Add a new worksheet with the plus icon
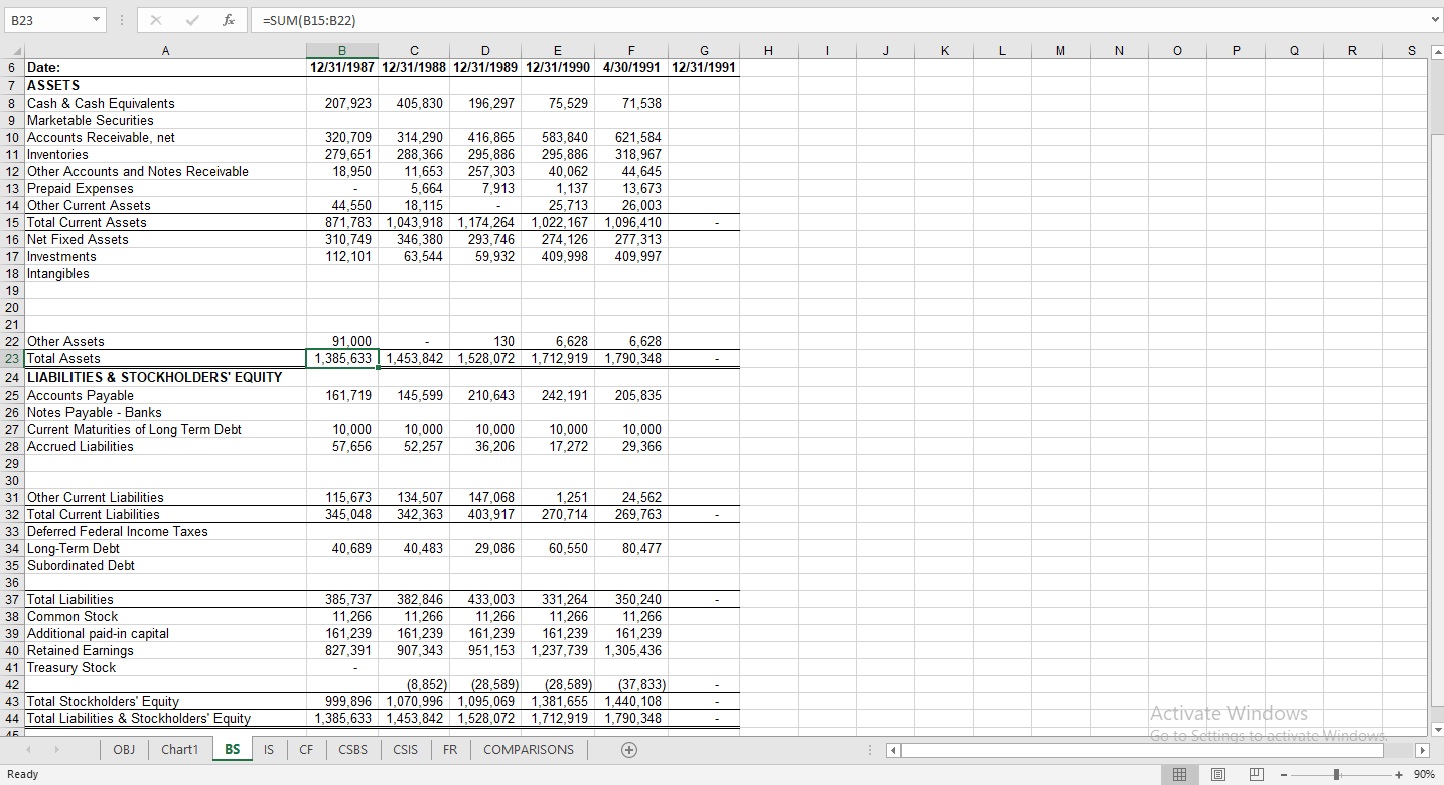This screenshot has width=1444, height=785. (629, 749)
